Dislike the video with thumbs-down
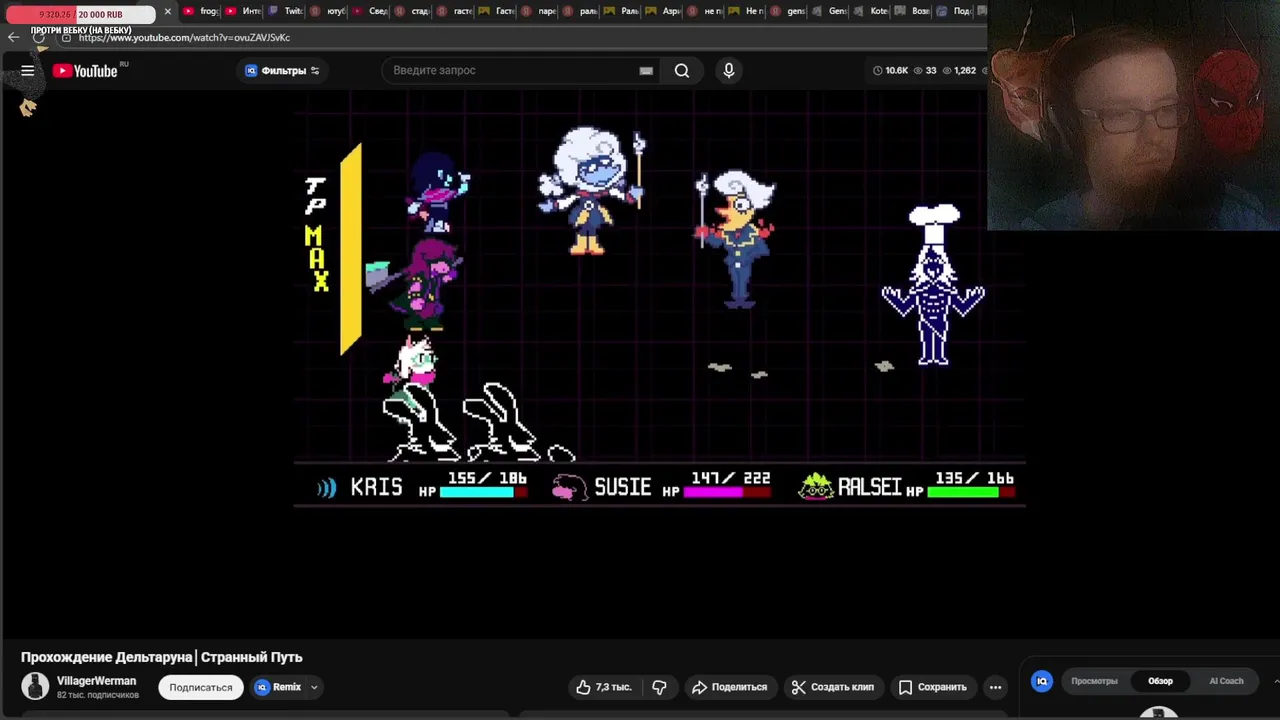This screenshot has width=1280, height=720. pyautogui.click(x=659, y=687)
